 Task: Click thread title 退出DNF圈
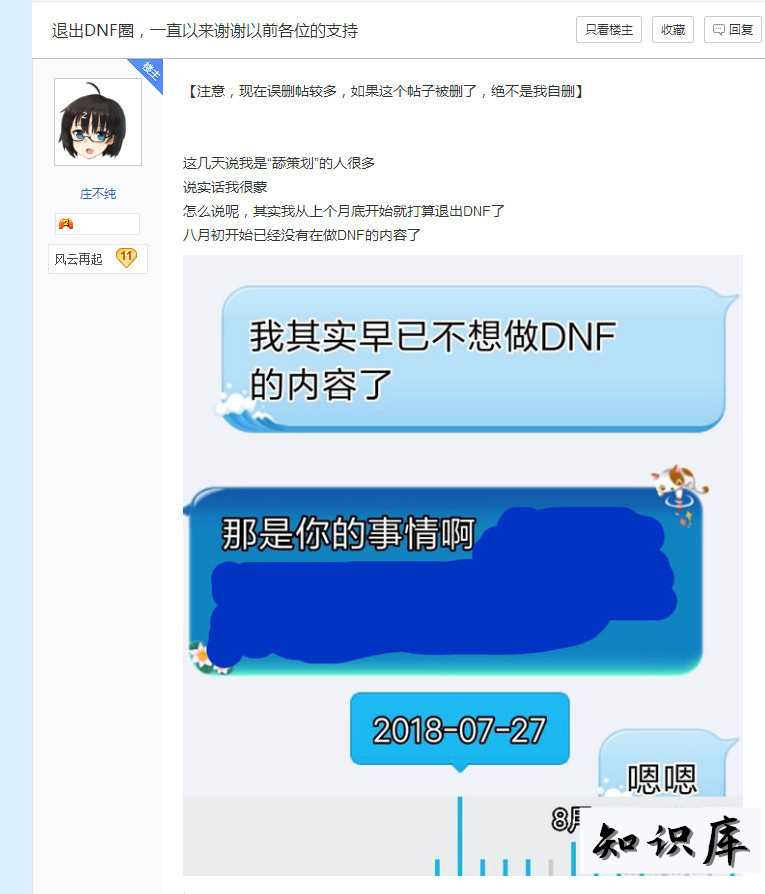click(x=205, y=31)
